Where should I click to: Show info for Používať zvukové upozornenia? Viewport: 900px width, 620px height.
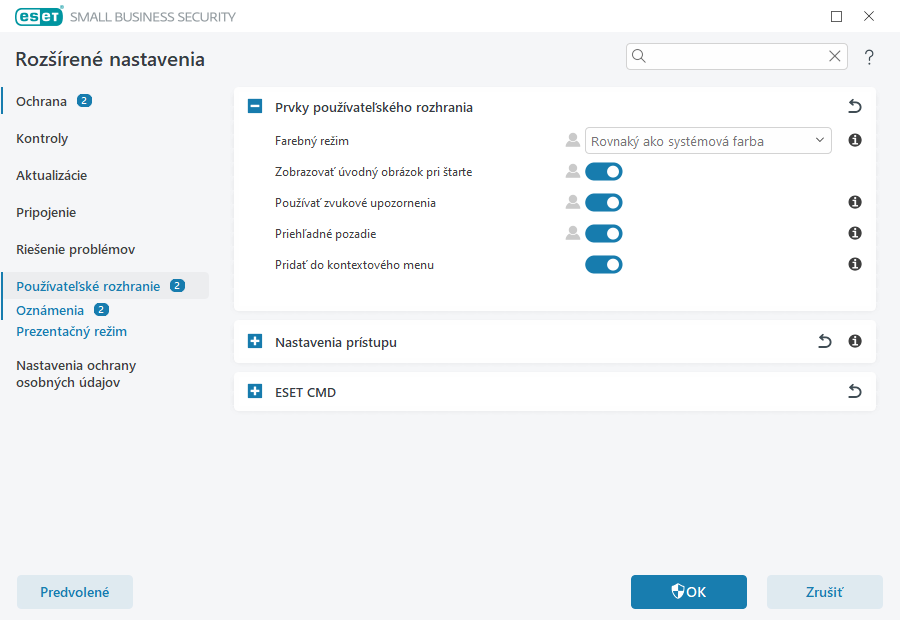[x=855, y=203]
